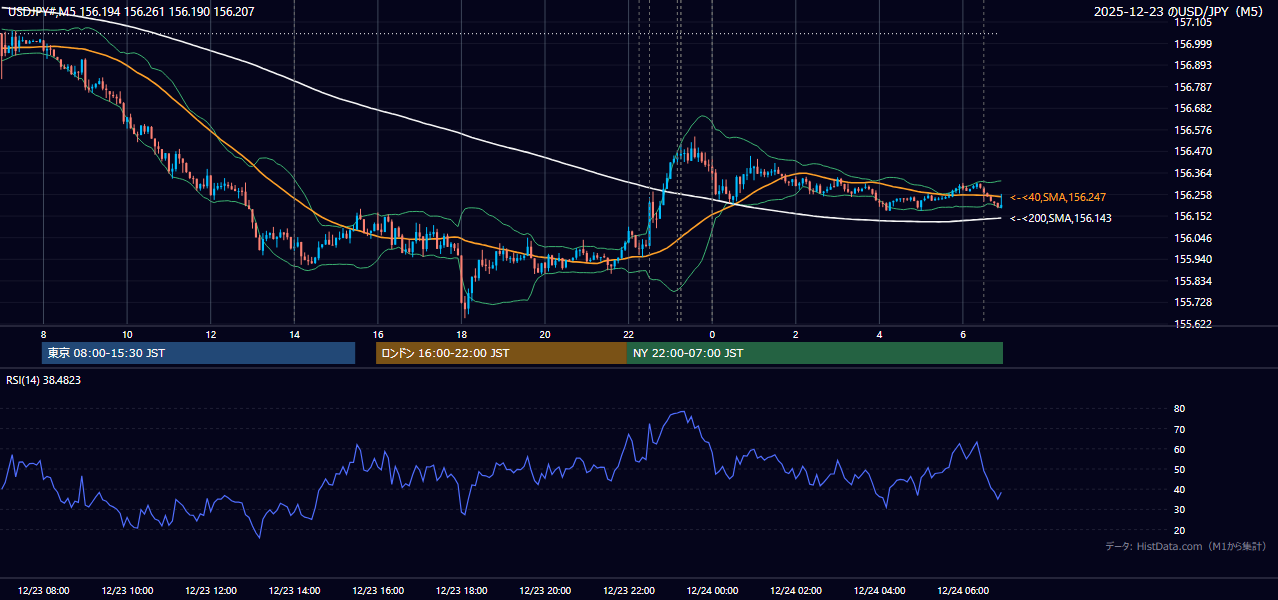1278x600 pixels.
Task: Click hour tick 8 under price chart
Action: click(43, 334)
